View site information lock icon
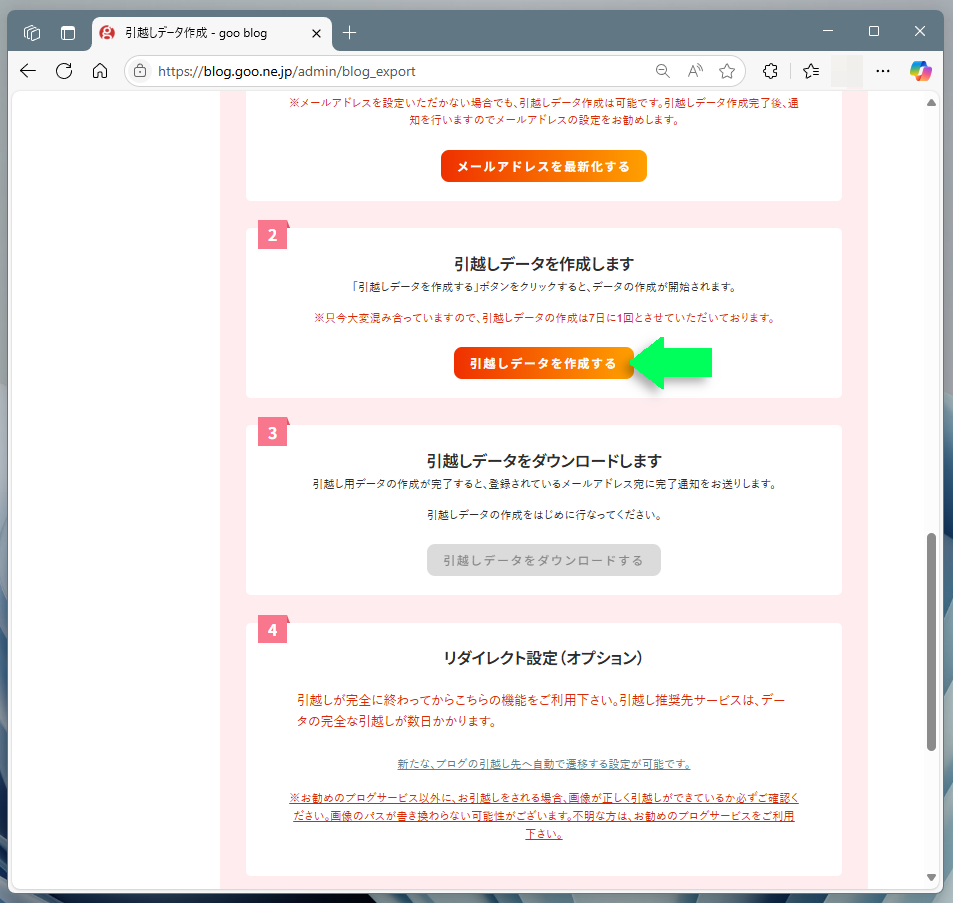 tap(140, 71)
